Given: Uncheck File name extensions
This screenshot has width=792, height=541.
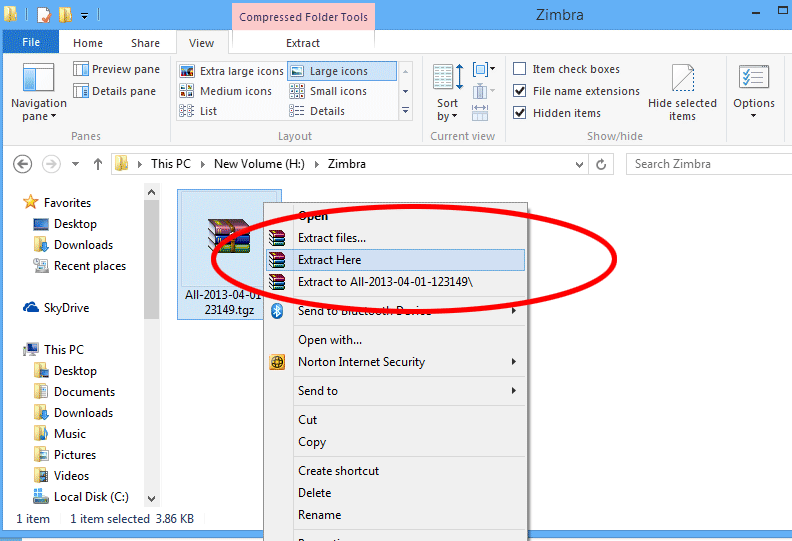Looking at the screenshot, I should tap(519, 91).
